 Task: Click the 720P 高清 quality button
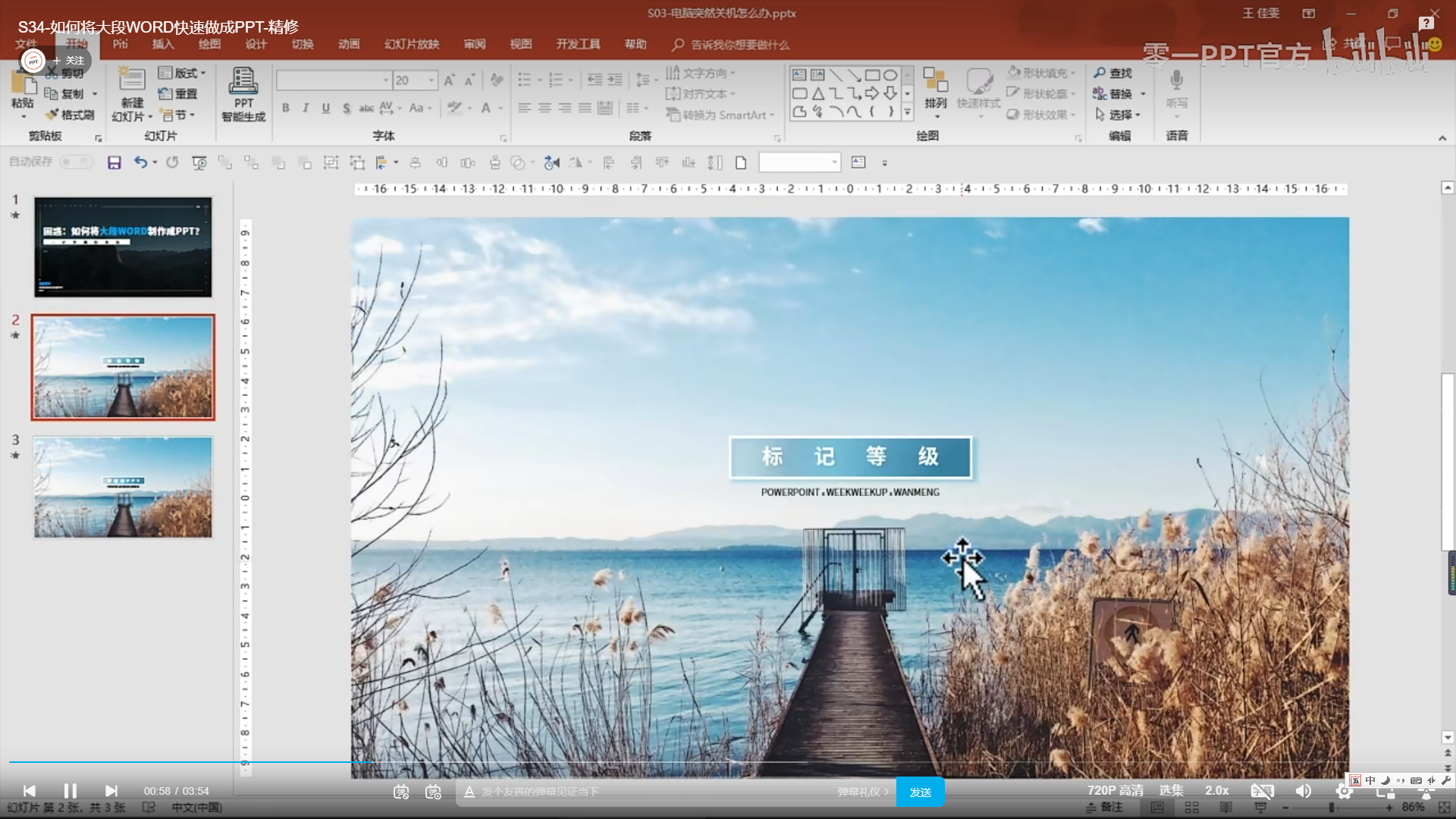pos(1115,790)
